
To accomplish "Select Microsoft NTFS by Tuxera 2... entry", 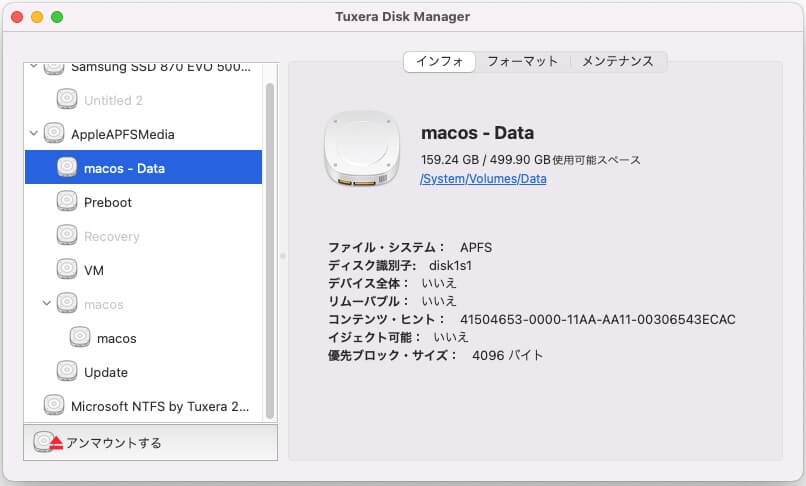I will [x=143, y=406].
